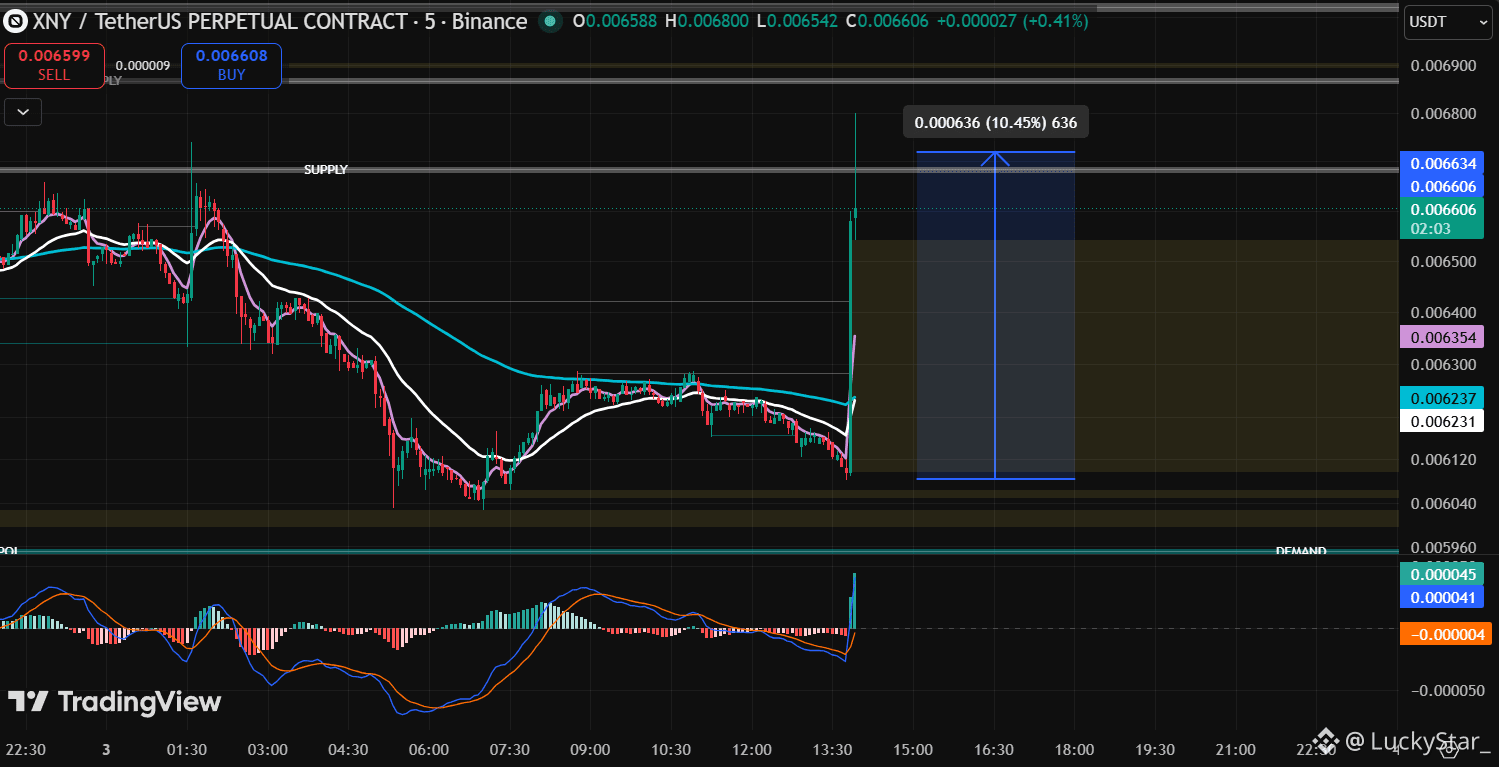Click the green market status dot
Viewport: 1499px width, 767px height.
(550, 20)
